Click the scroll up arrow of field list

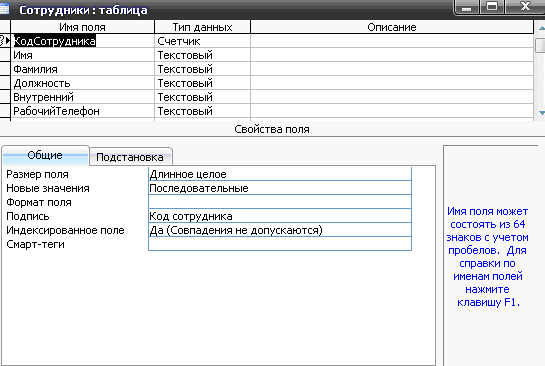click(541, 28)
